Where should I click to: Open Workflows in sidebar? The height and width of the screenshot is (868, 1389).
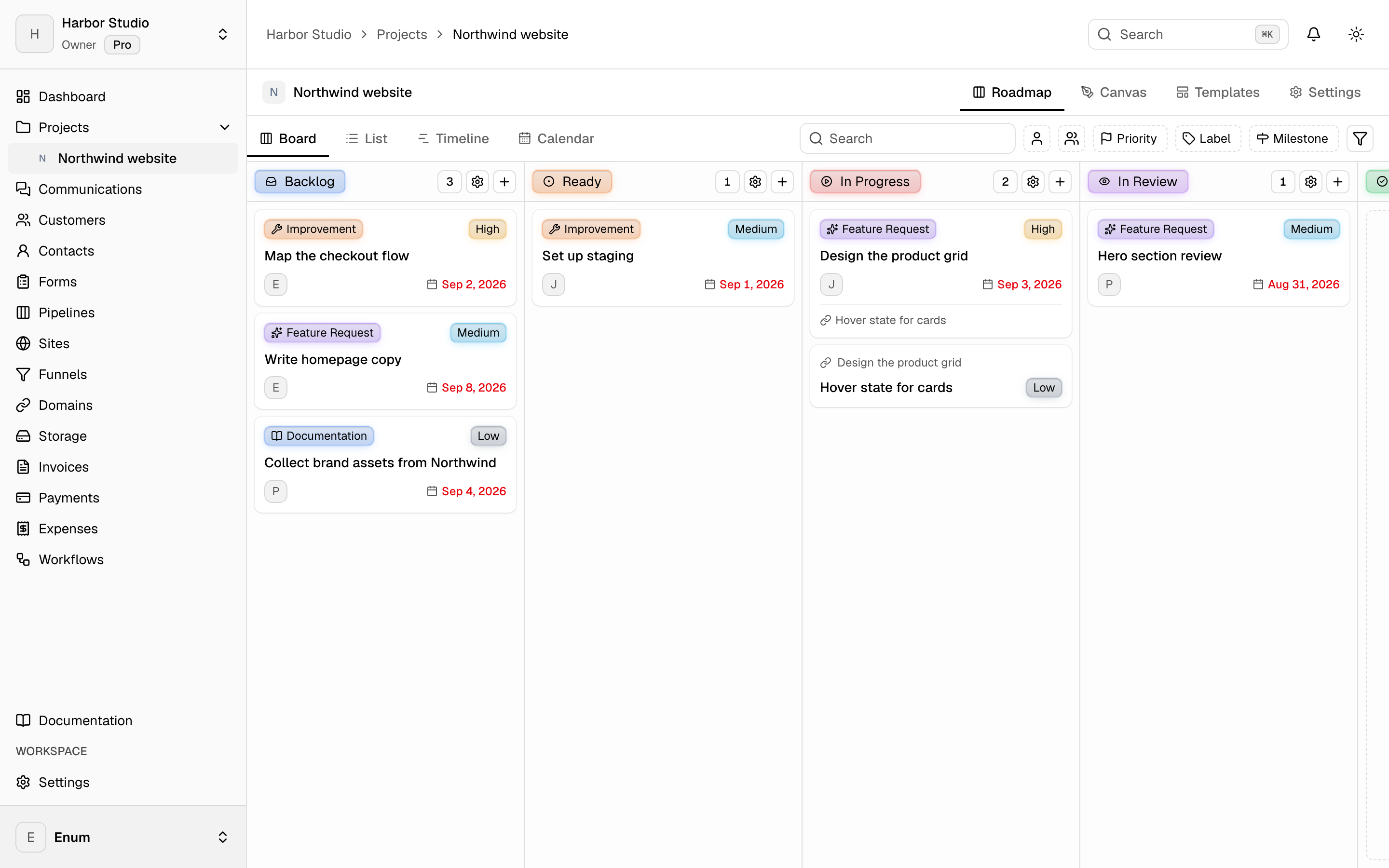[123, 559]
